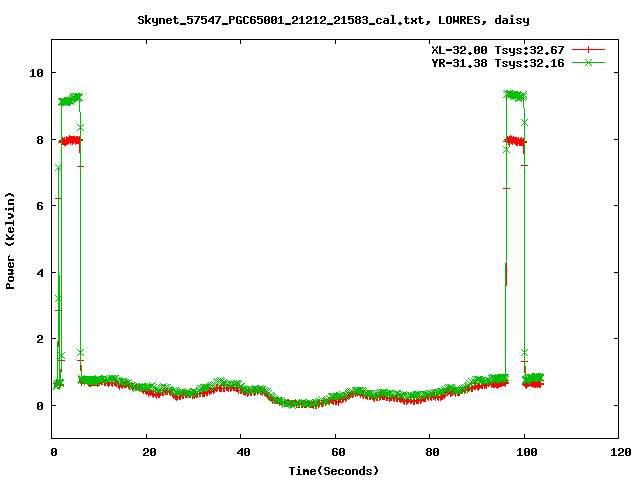Click the x-axis tick label 20
Screen dimensions: 640x480
pos(149,452)
